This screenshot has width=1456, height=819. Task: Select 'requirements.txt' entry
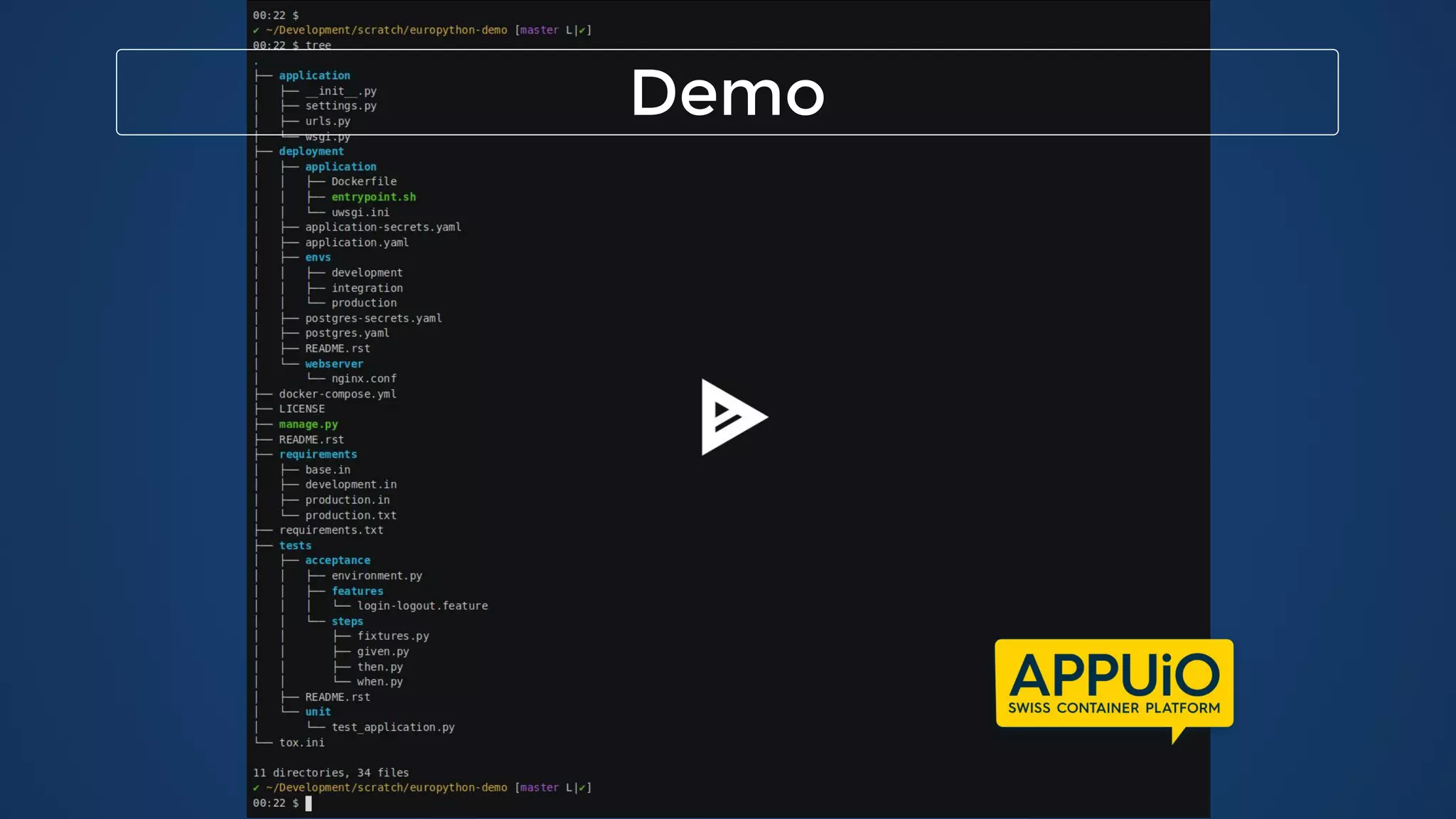(x=331, y=530)
